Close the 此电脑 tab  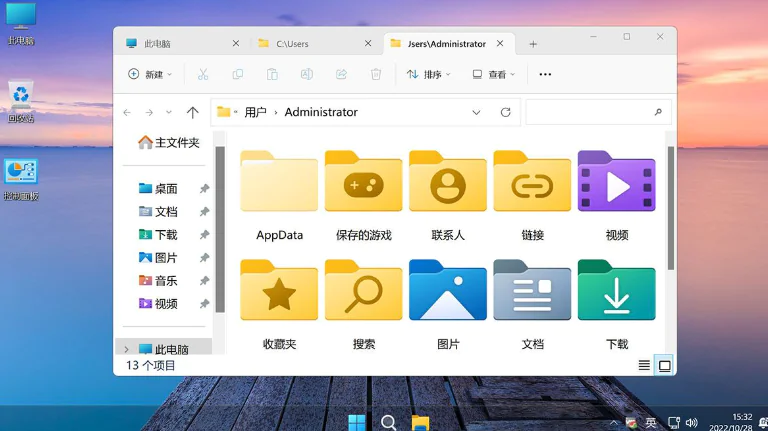click(236, 44)
